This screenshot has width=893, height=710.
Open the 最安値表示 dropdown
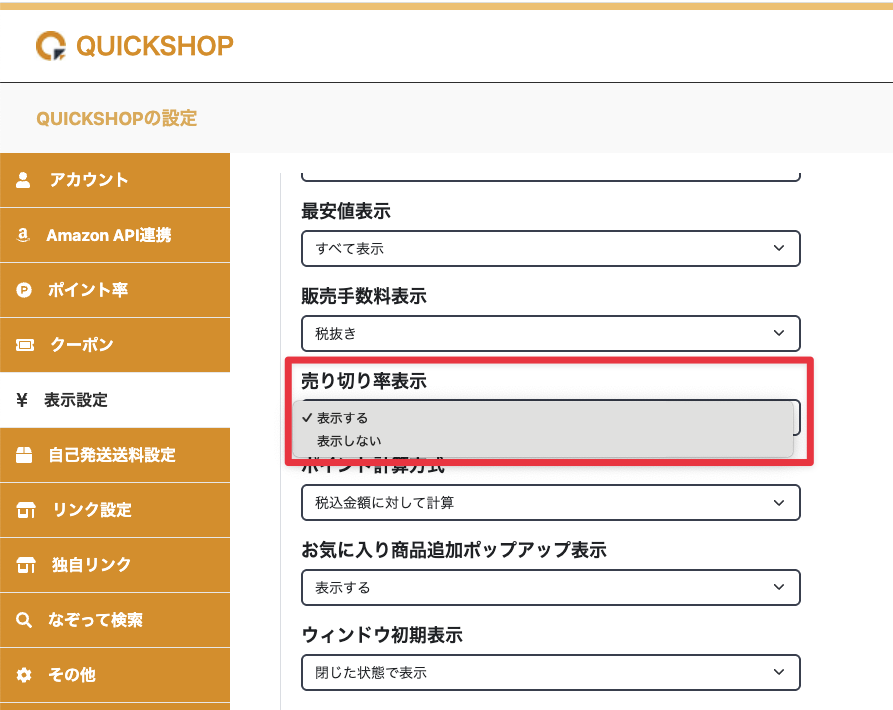pyautogui.click(x=550, y=248)
